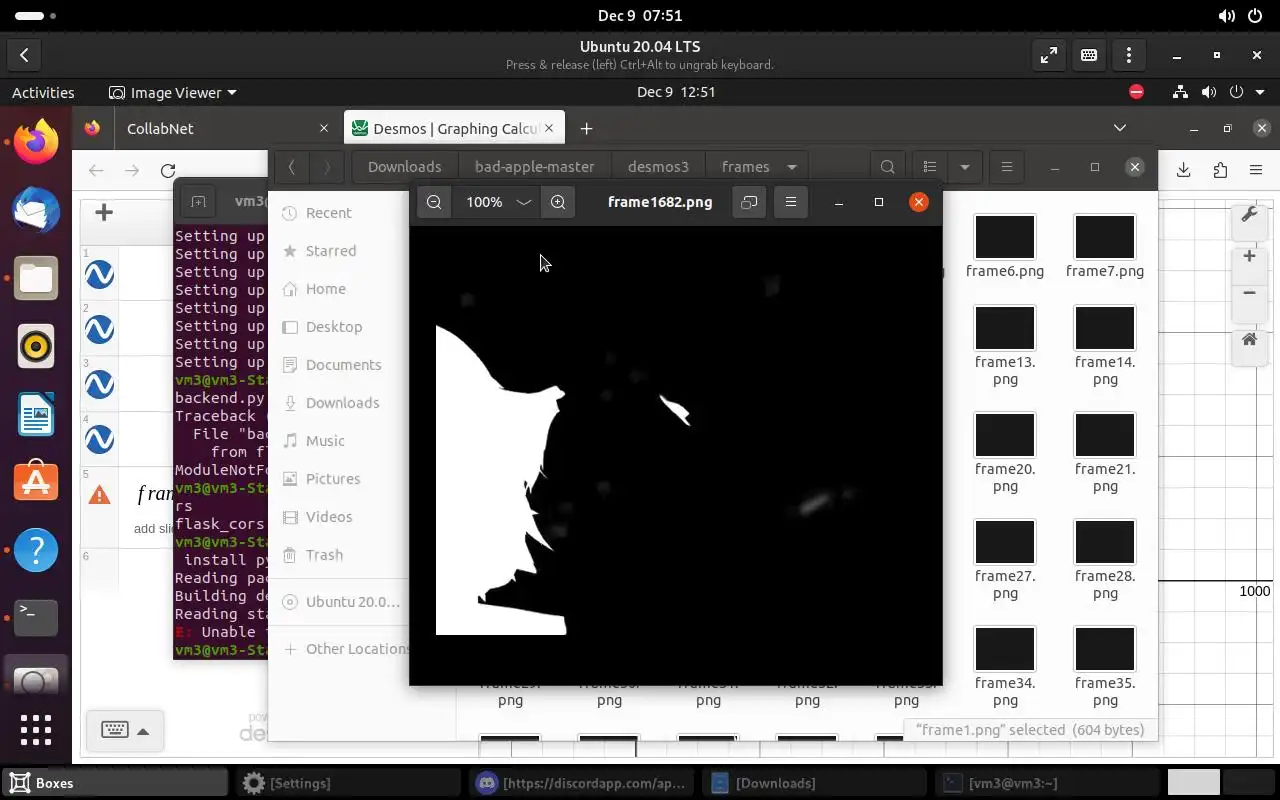
Task: Toggle image gallery button in viewer
Action: (749, 202)
